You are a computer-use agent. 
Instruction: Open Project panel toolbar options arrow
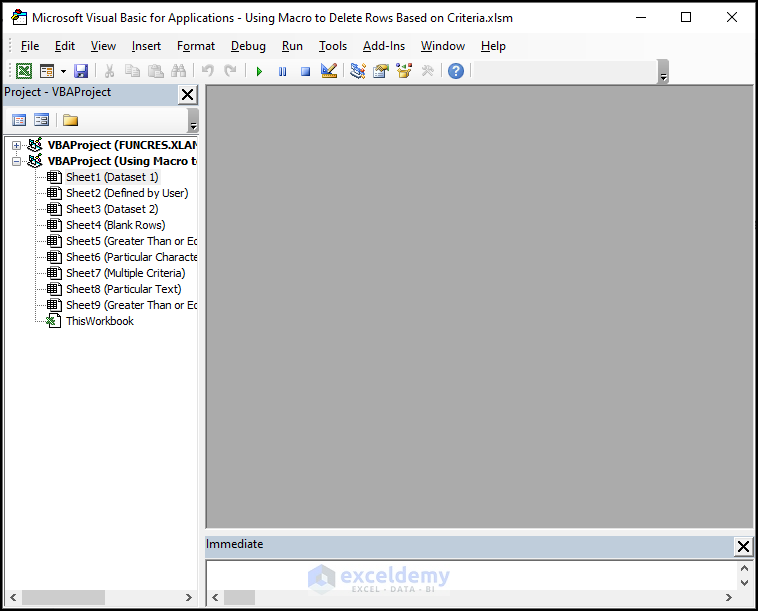tap(193, 120)
